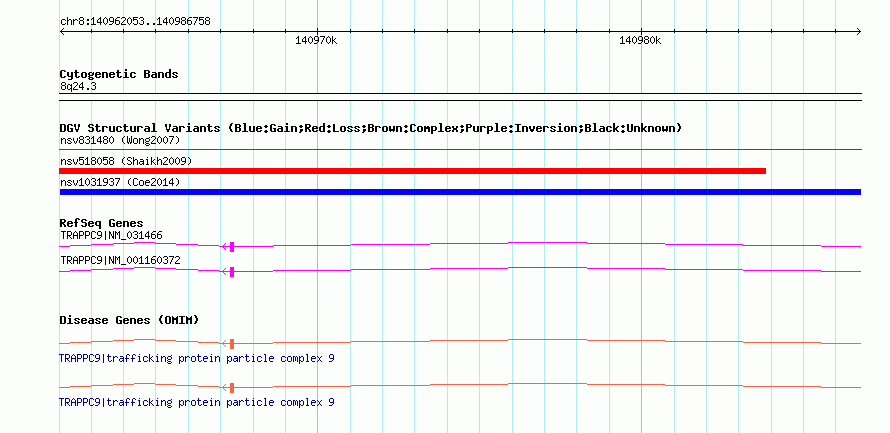Open first TRAPPC9|trafficking protein particle complex 9 link

click(196, 359)
